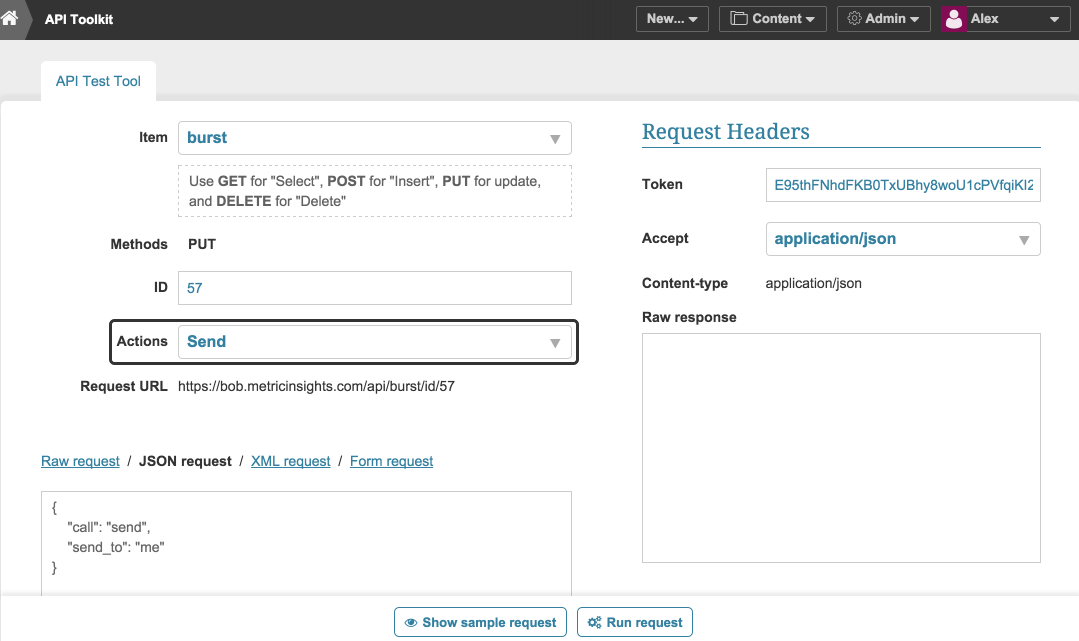Switch to the JSON request tab
The image size is (1079, 641).
pos(185,461)
